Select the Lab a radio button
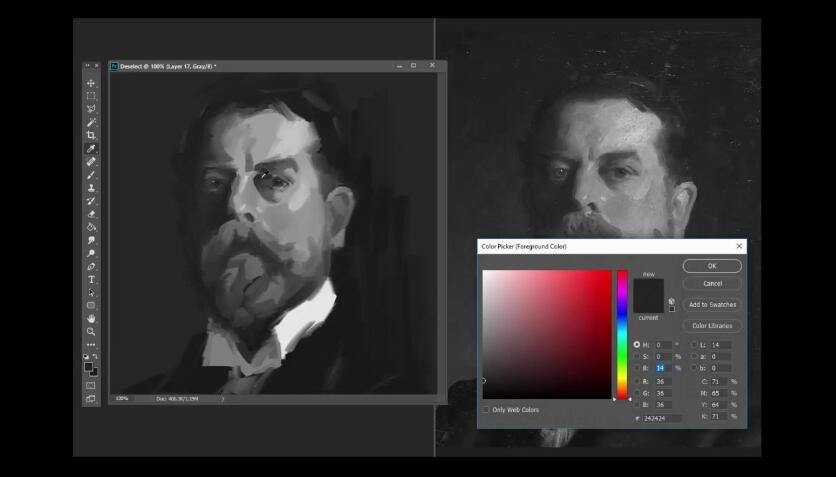 (x=694, y=356)
